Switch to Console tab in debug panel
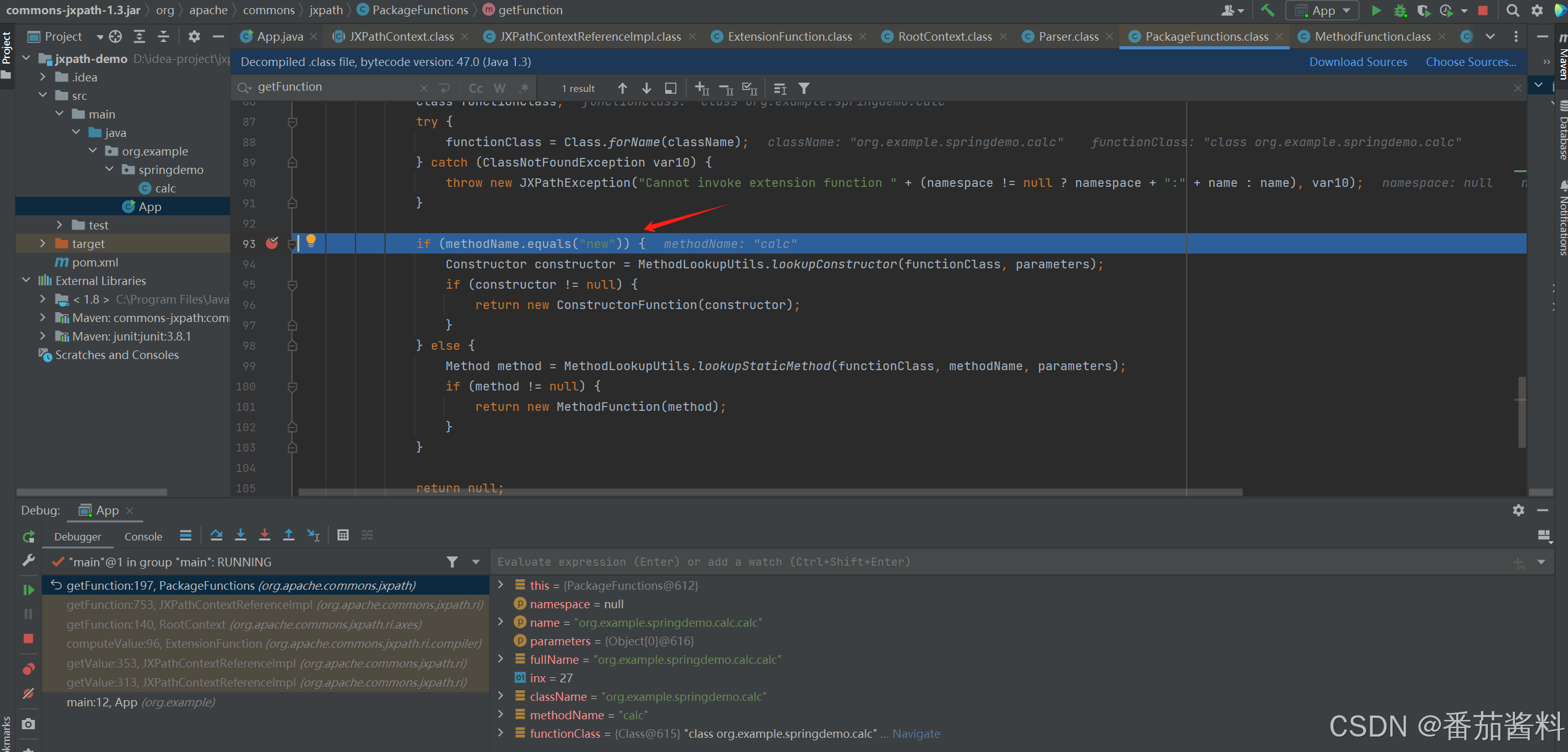The height and width of the screenshot is (752, 1568). pos(143,537)
